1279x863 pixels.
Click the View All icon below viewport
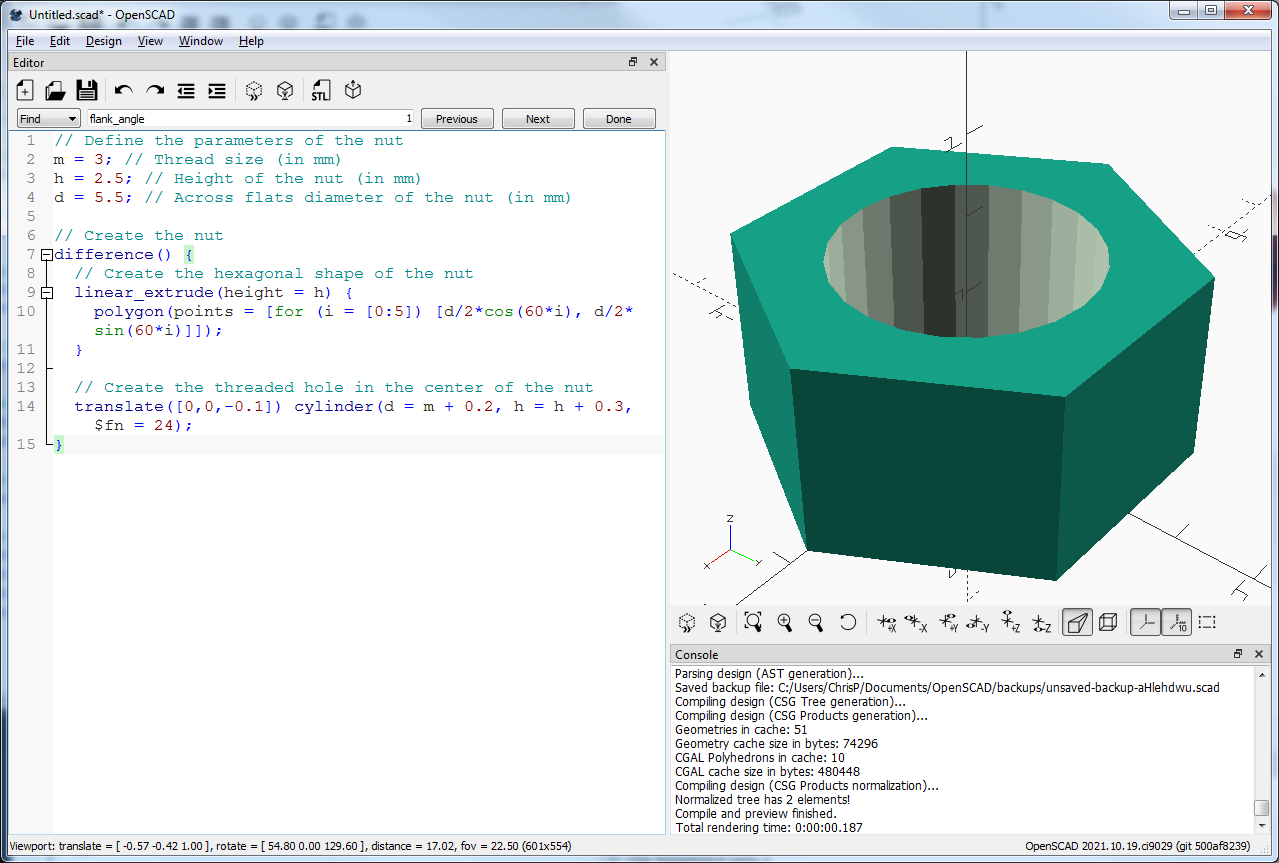(753, 623)
